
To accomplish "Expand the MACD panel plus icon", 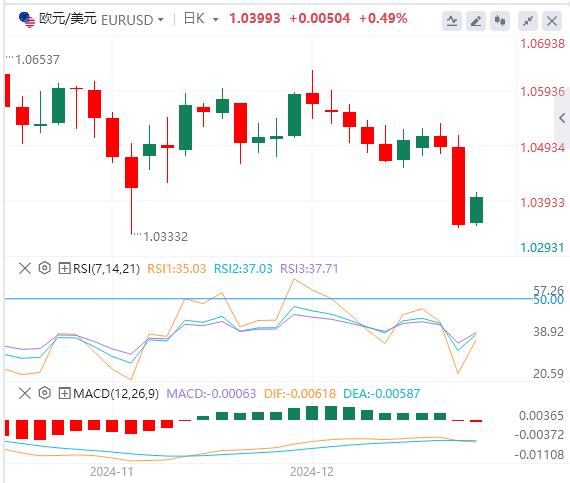I will point(64,393).
